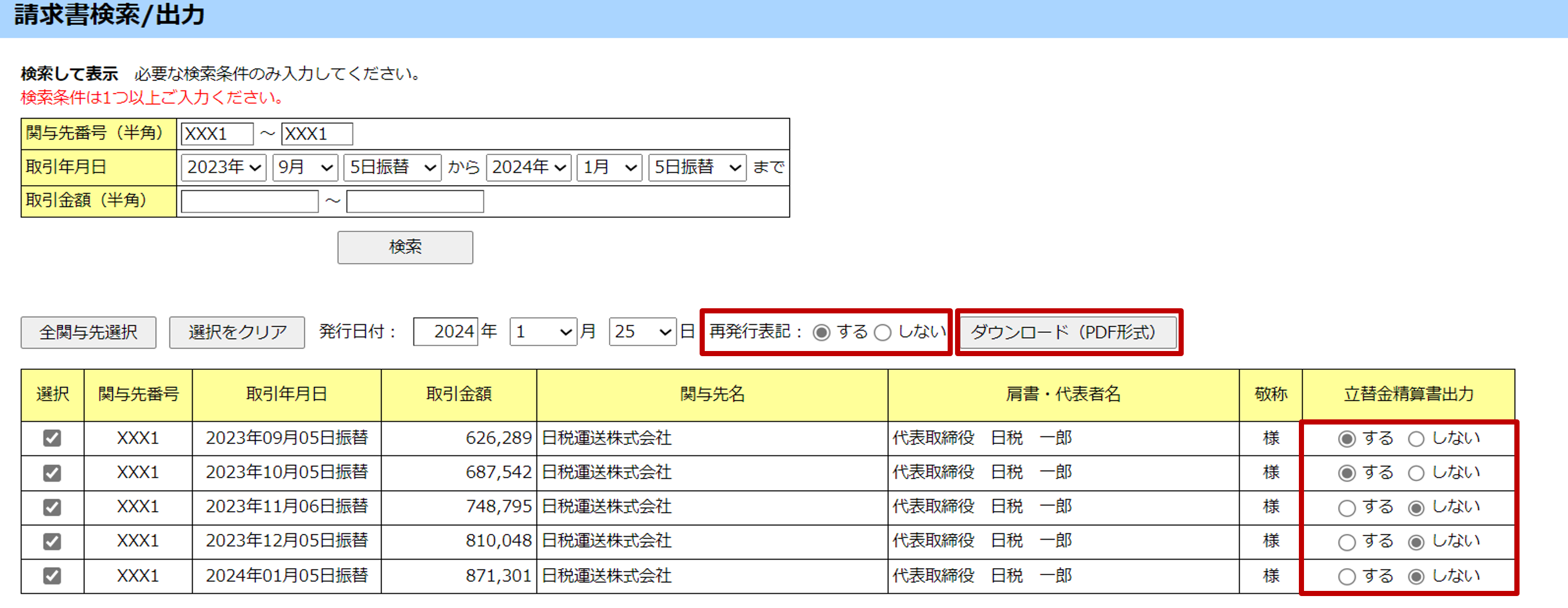
Task: Download invoices with ダウンロード（PDF形式） button
Action: pyautogui.click(x=1067, y=332)
